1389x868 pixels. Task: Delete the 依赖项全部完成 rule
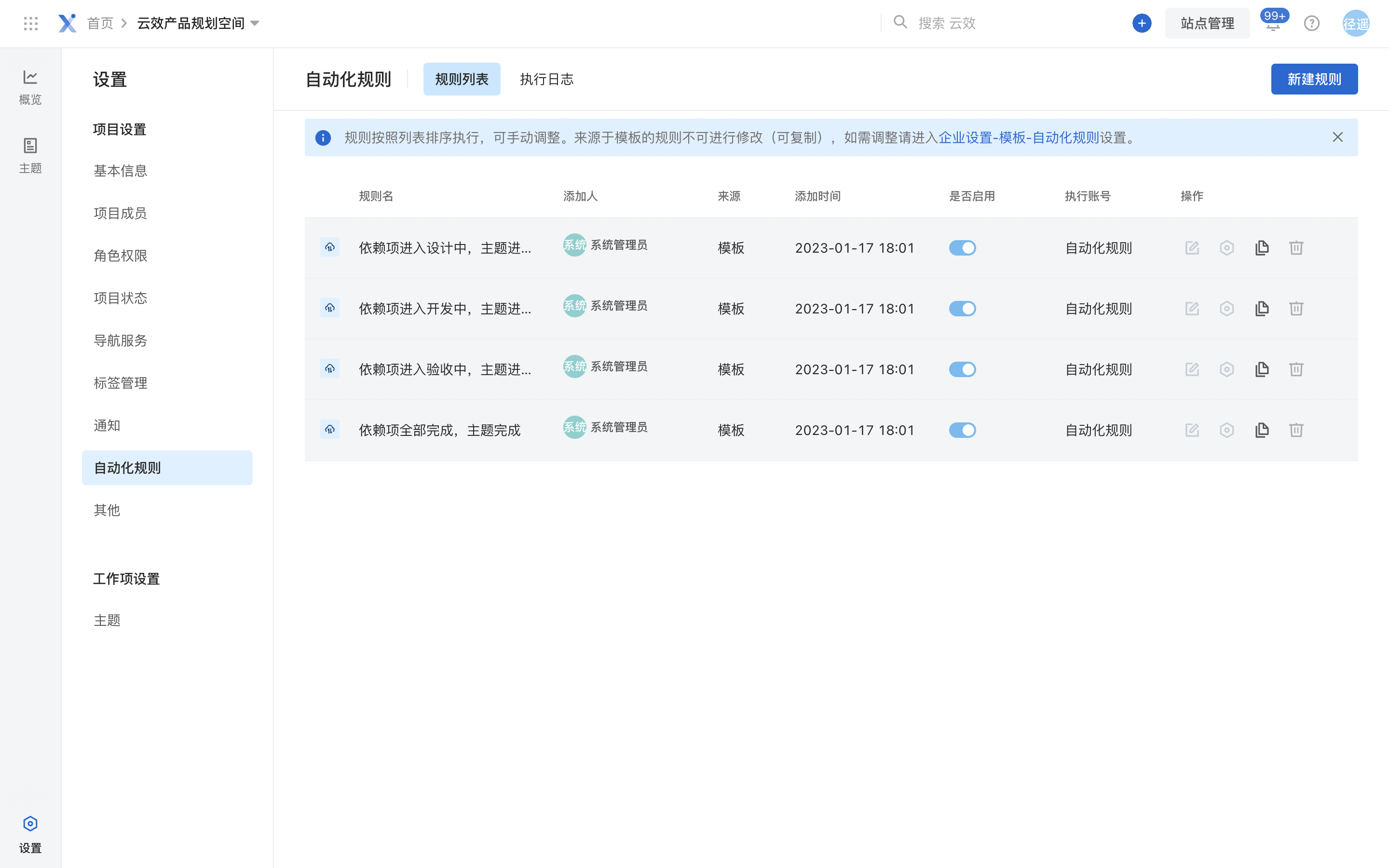pyautogui.click(x=1296, y=431)
